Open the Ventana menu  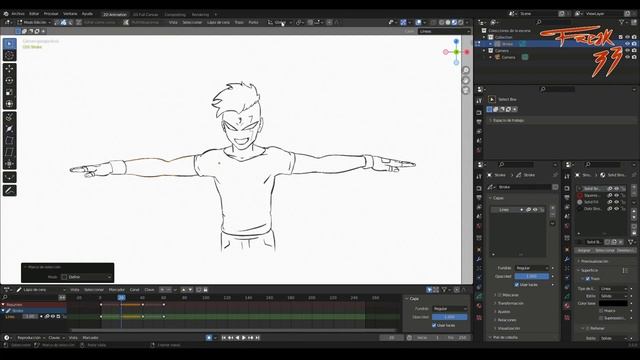[70, 13]
